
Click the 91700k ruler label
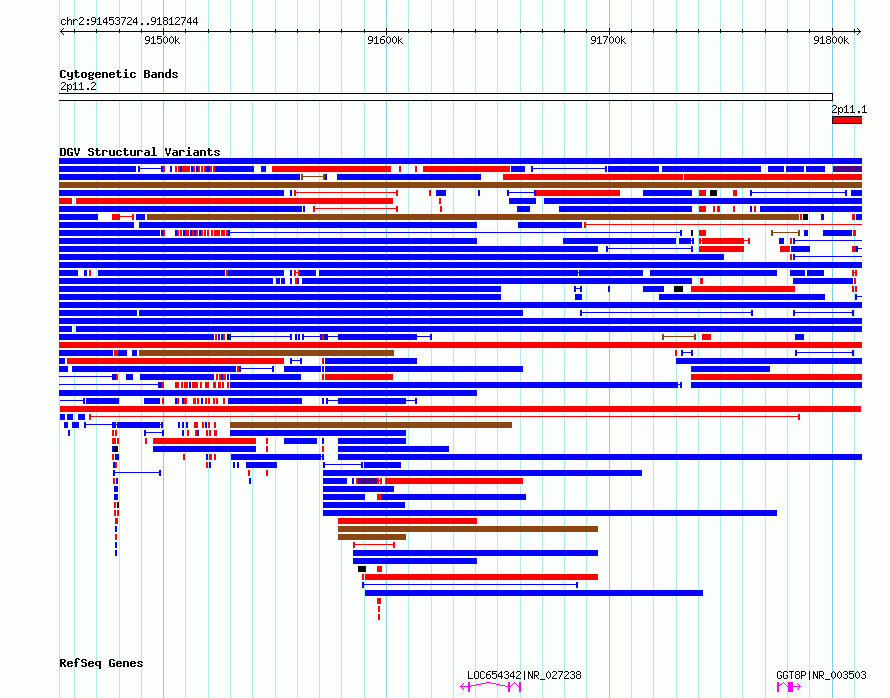608,40
